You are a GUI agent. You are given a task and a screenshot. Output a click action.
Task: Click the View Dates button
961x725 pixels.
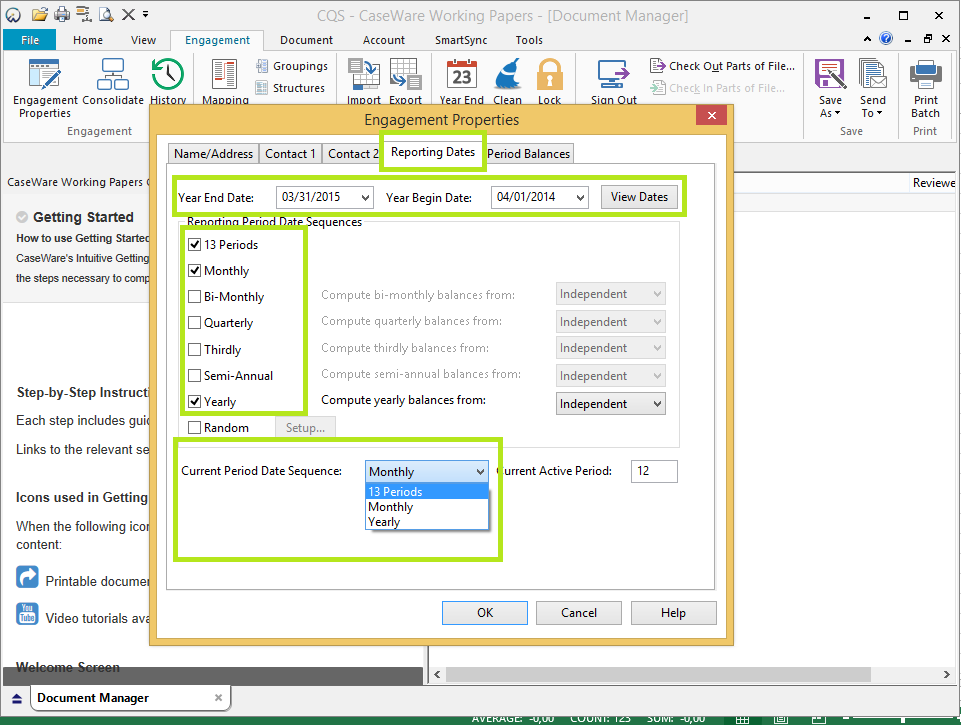639,197
